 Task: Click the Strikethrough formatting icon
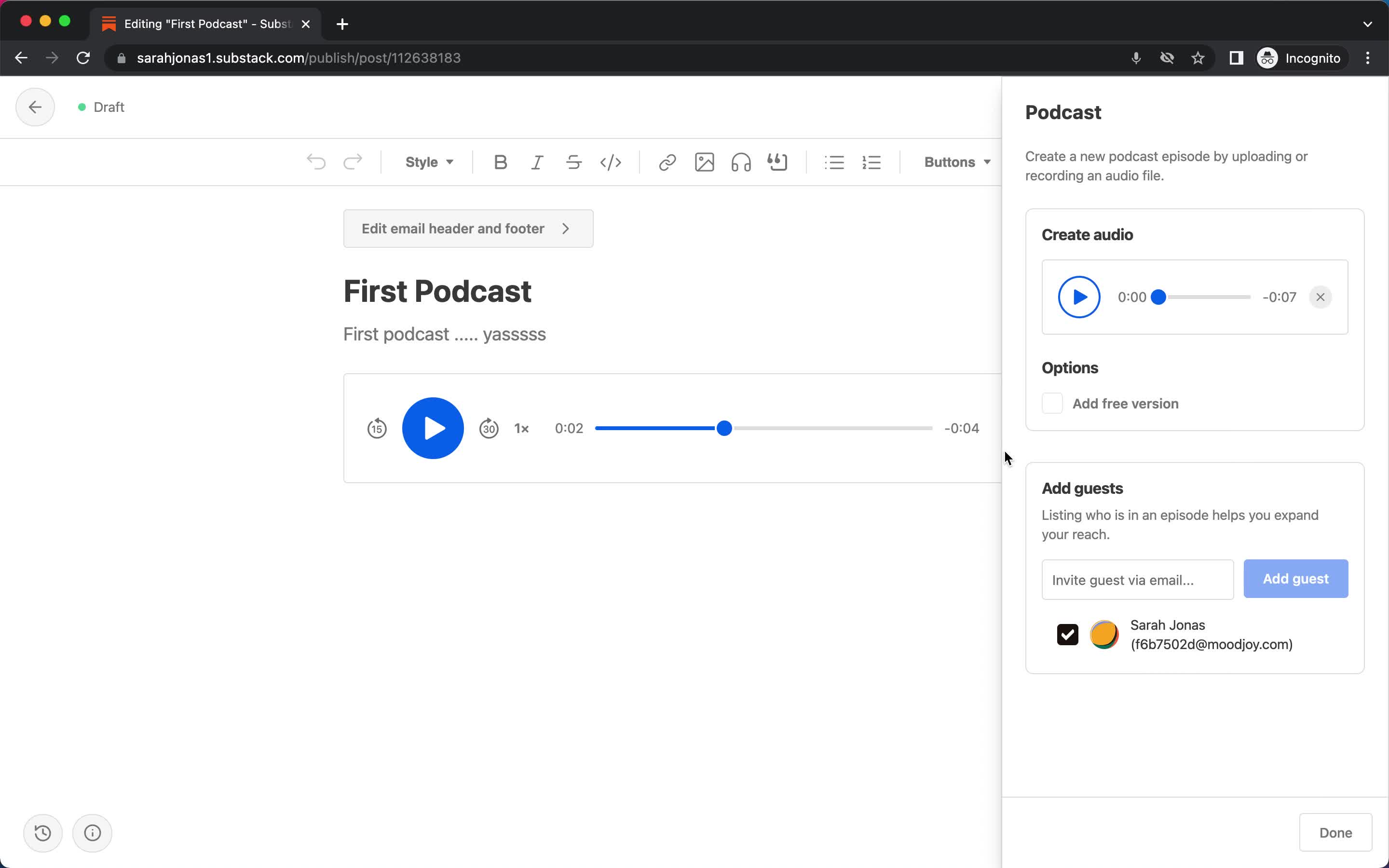click(x=573, y=162)
